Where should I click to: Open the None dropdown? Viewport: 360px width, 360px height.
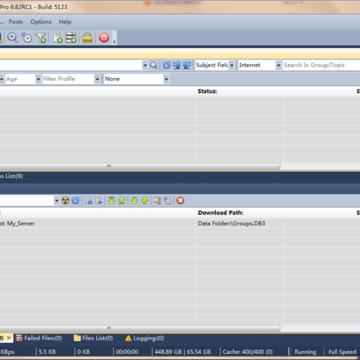point(166,79)
